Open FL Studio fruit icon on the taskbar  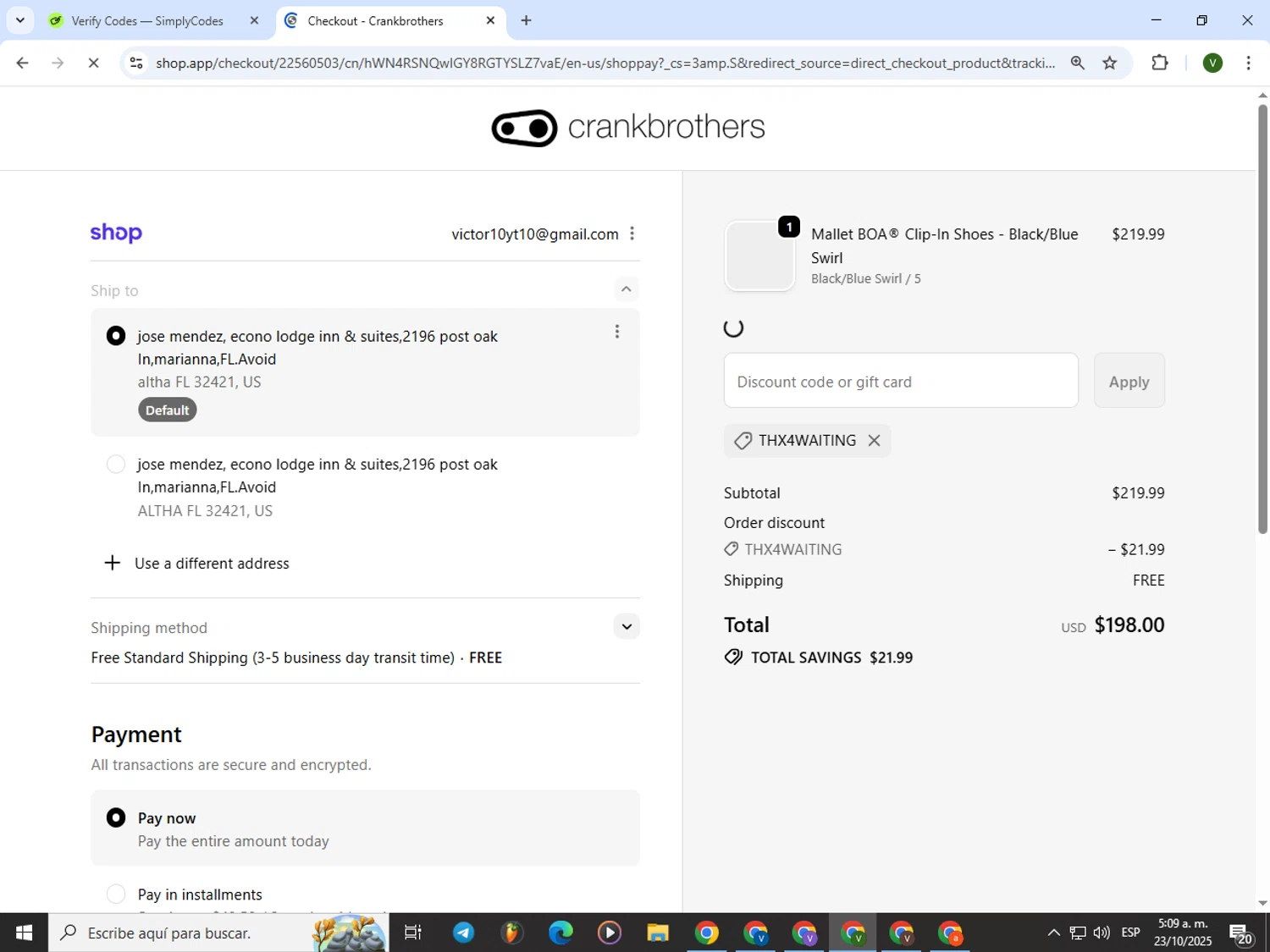[511, 933]
